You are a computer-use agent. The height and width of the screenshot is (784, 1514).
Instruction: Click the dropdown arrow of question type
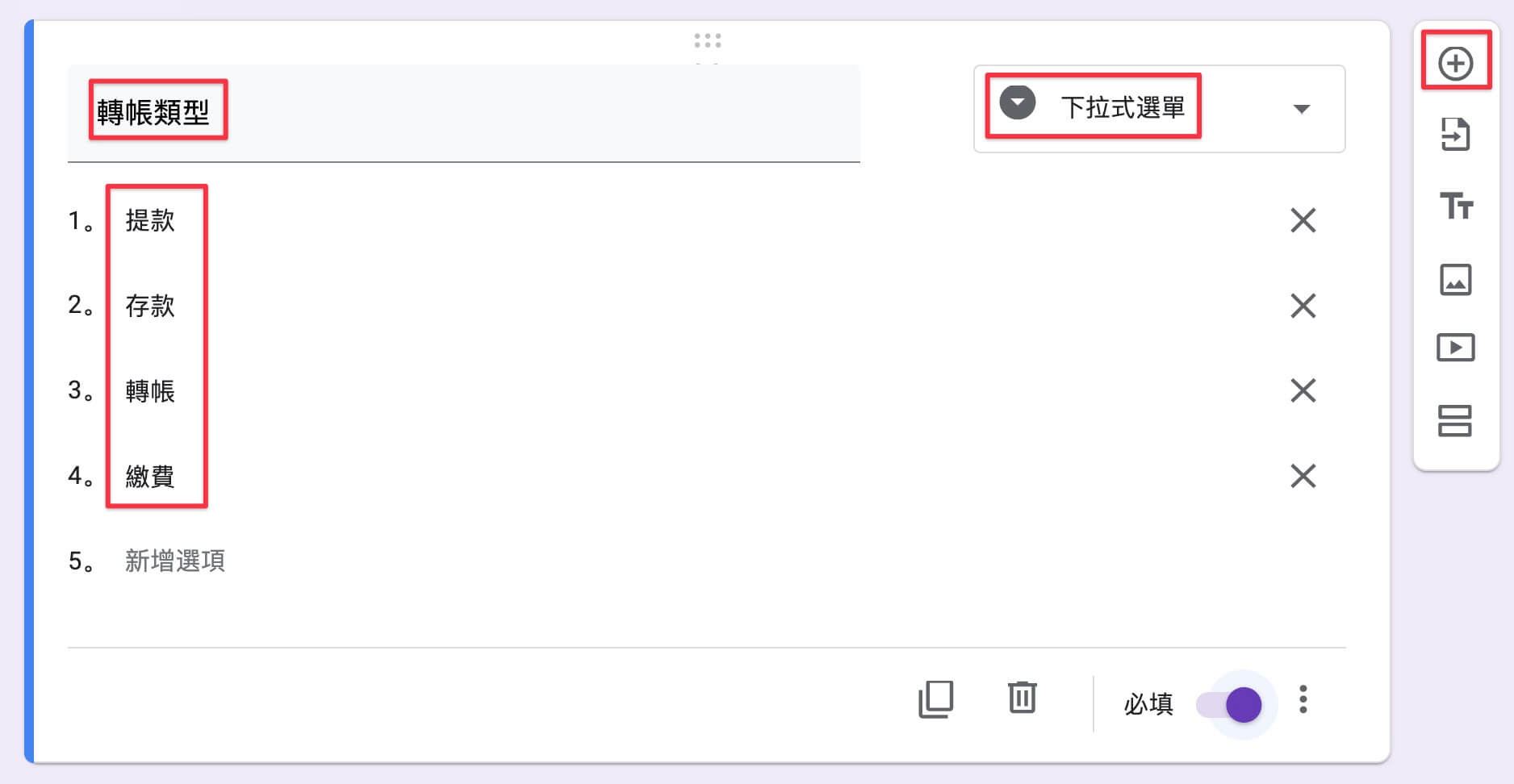[x=1301, y=109]
